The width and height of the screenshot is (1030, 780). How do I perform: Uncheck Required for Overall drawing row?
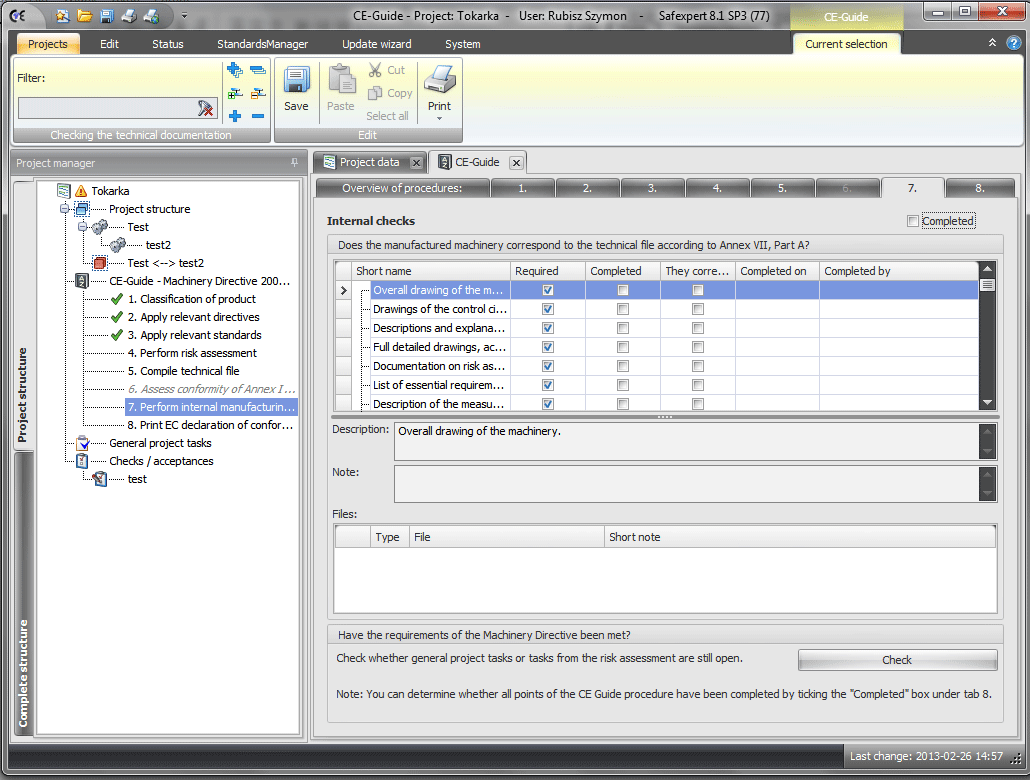(x=547, y=290)
